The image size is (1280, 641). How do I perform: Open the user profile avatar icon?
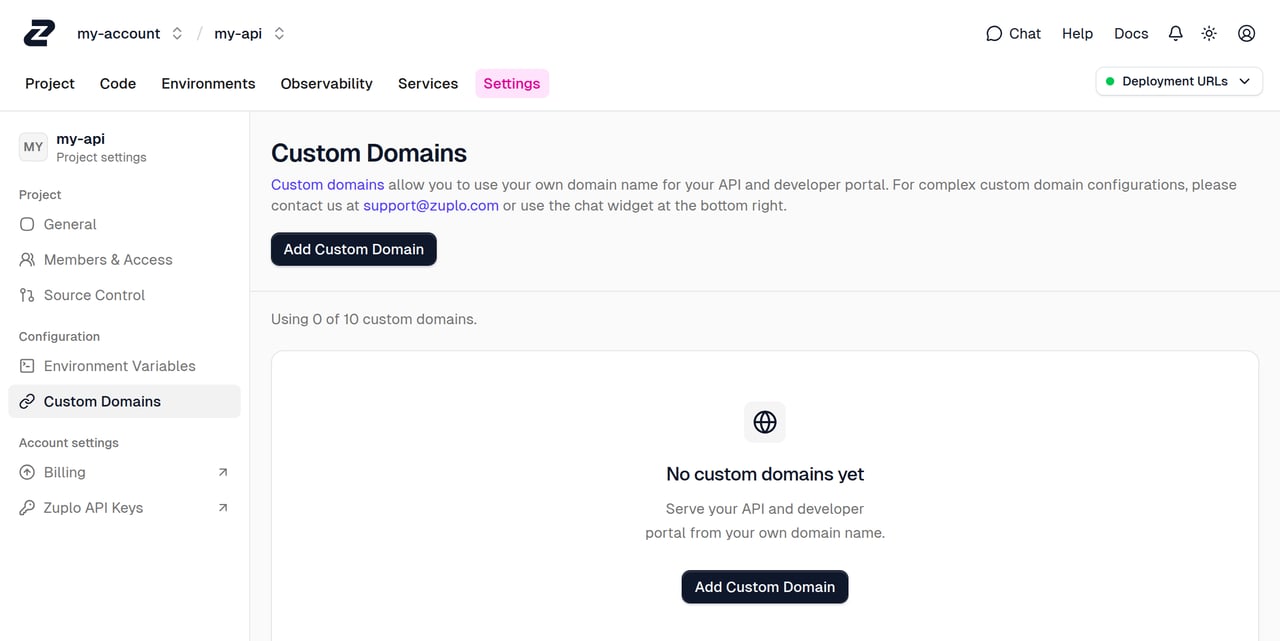(1246, 33)
